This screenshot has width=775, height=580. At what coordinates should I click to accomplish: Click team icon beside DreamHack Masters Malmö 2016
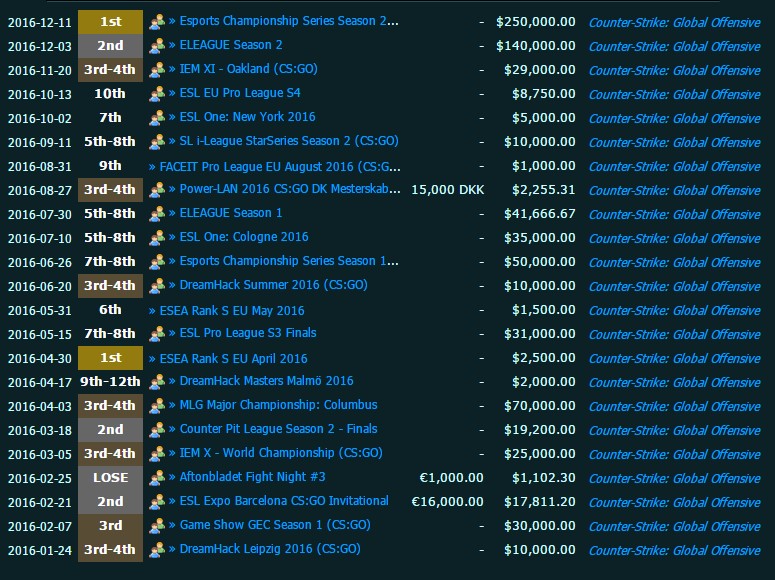pyautogui.click(x=157, y=382)
